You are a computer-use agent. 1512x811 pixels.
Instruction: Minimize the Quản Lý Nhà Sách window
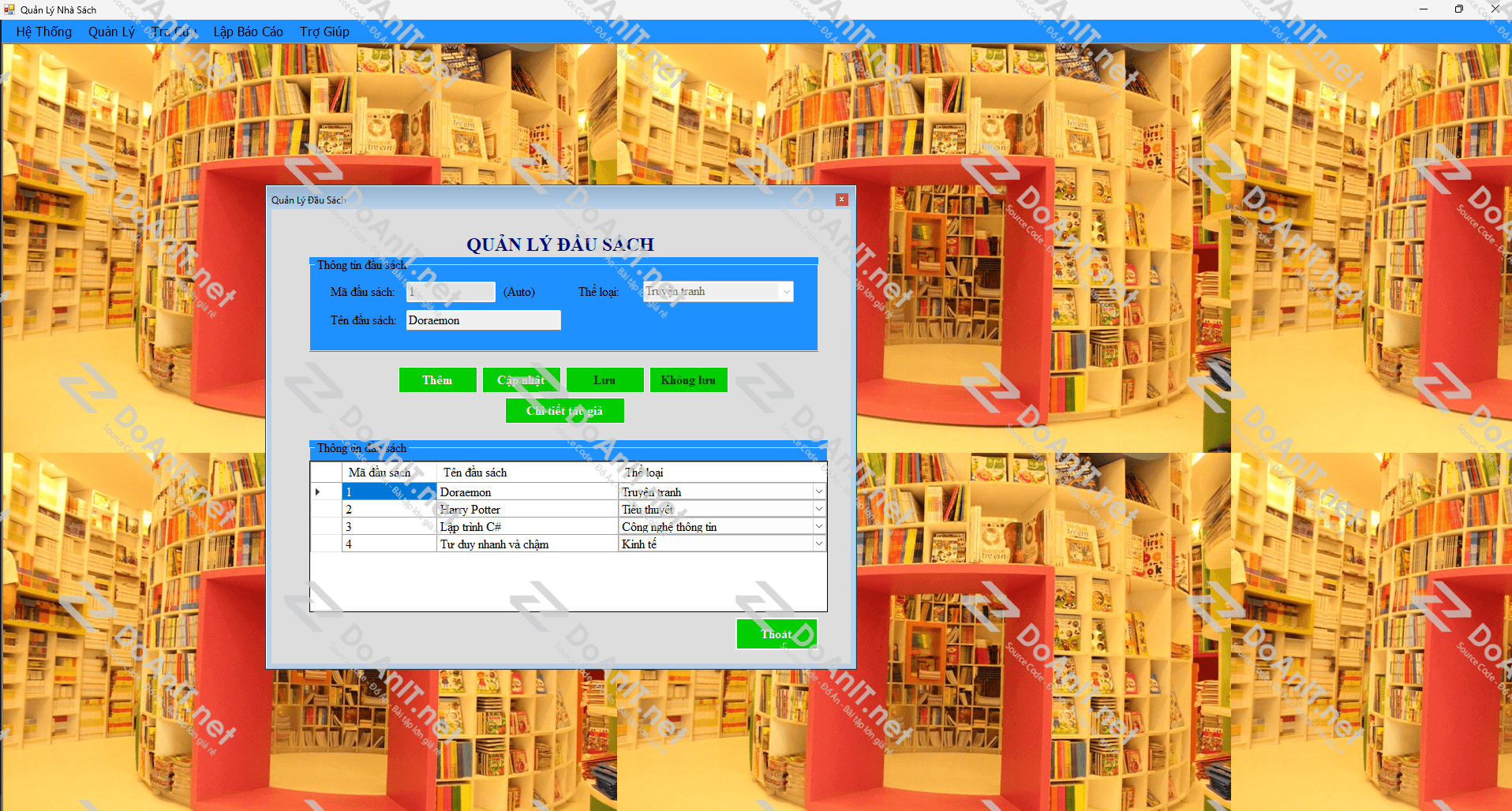[x=1424, y=9]
